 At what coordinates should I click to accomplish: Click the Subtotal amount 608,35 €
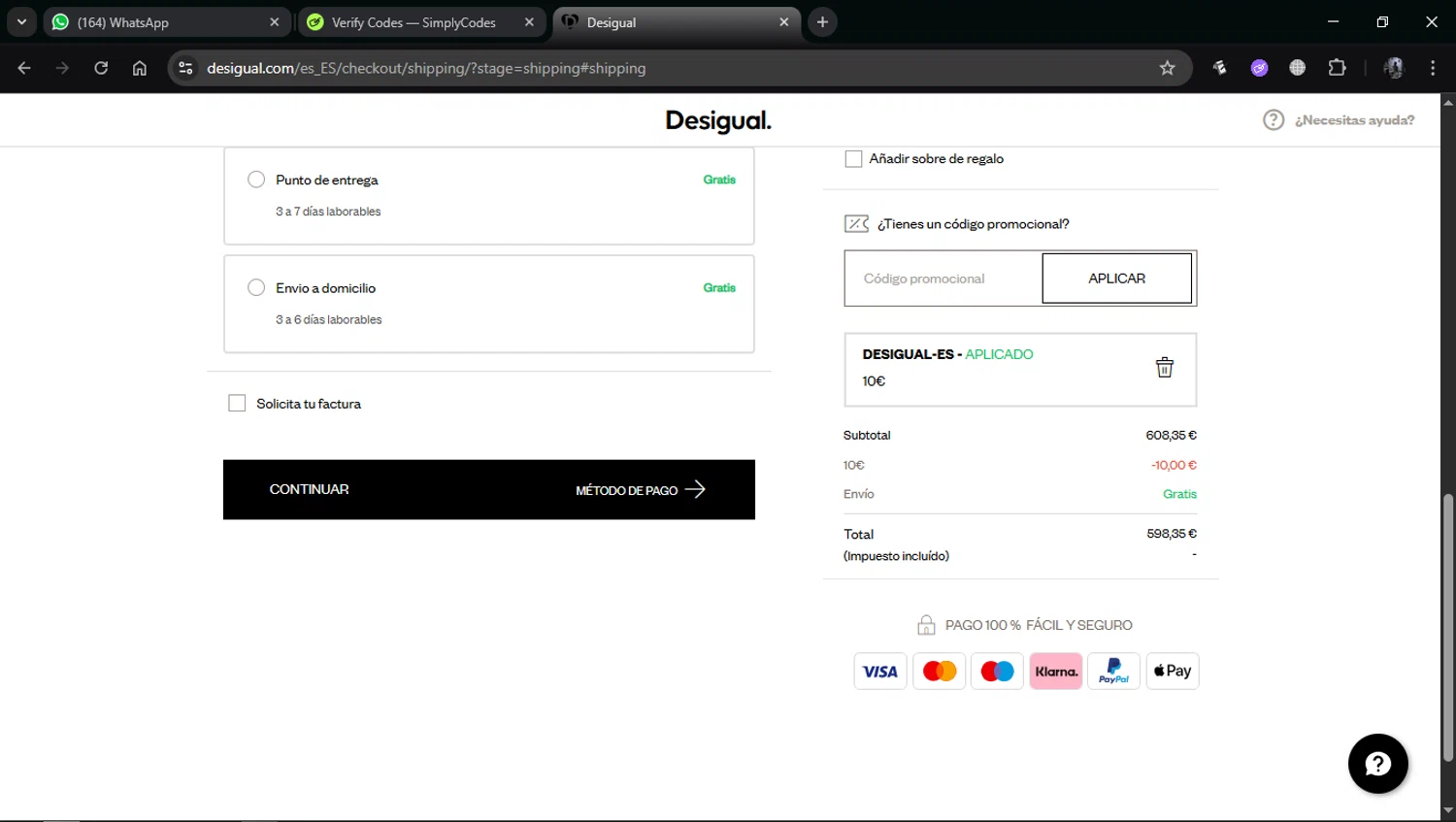click(x=1171, y=436)
